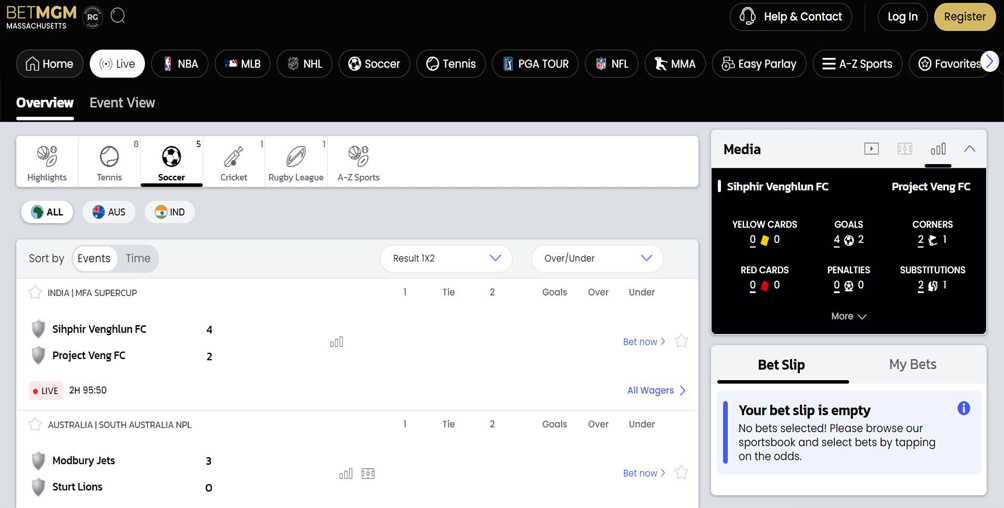Viewport: 1004px width, 508px height.
Task: Open stats icon for Modbury Jets match
Action: (346, 474)
